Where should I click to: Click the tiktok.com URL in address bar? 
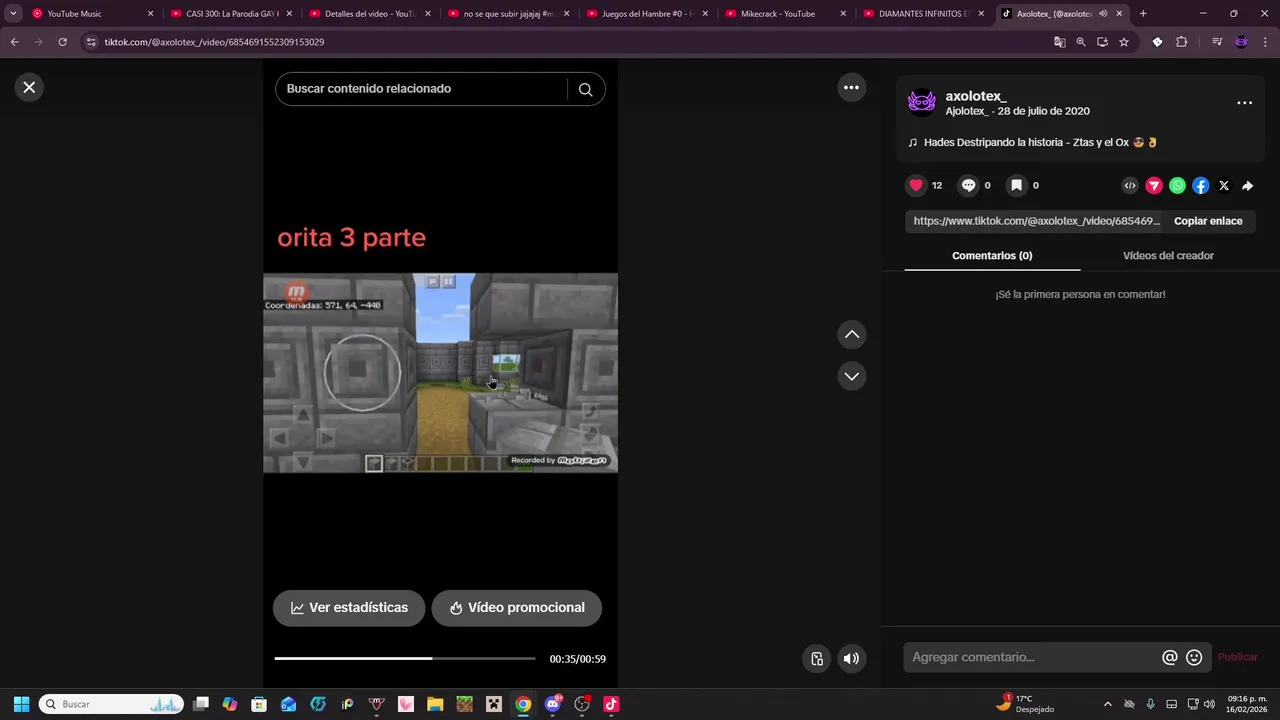214,42
